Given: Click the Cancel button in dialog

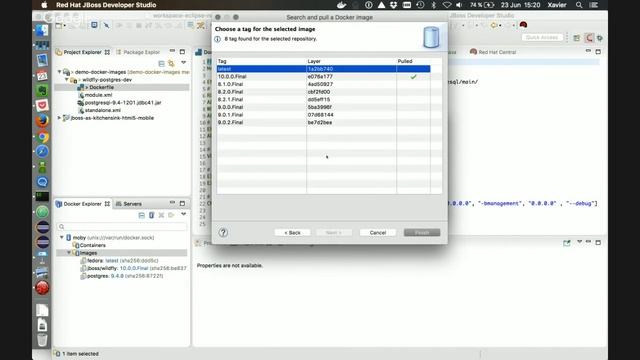Looking at the screenshot, I should pos(378,233).
